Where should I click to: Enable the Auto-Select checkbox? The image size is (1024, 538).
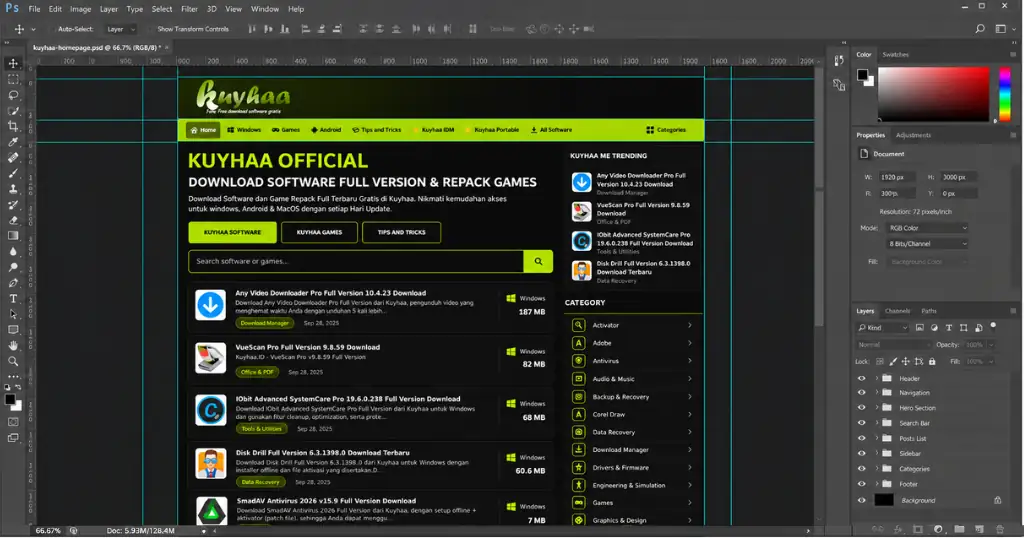pos(50,29)
